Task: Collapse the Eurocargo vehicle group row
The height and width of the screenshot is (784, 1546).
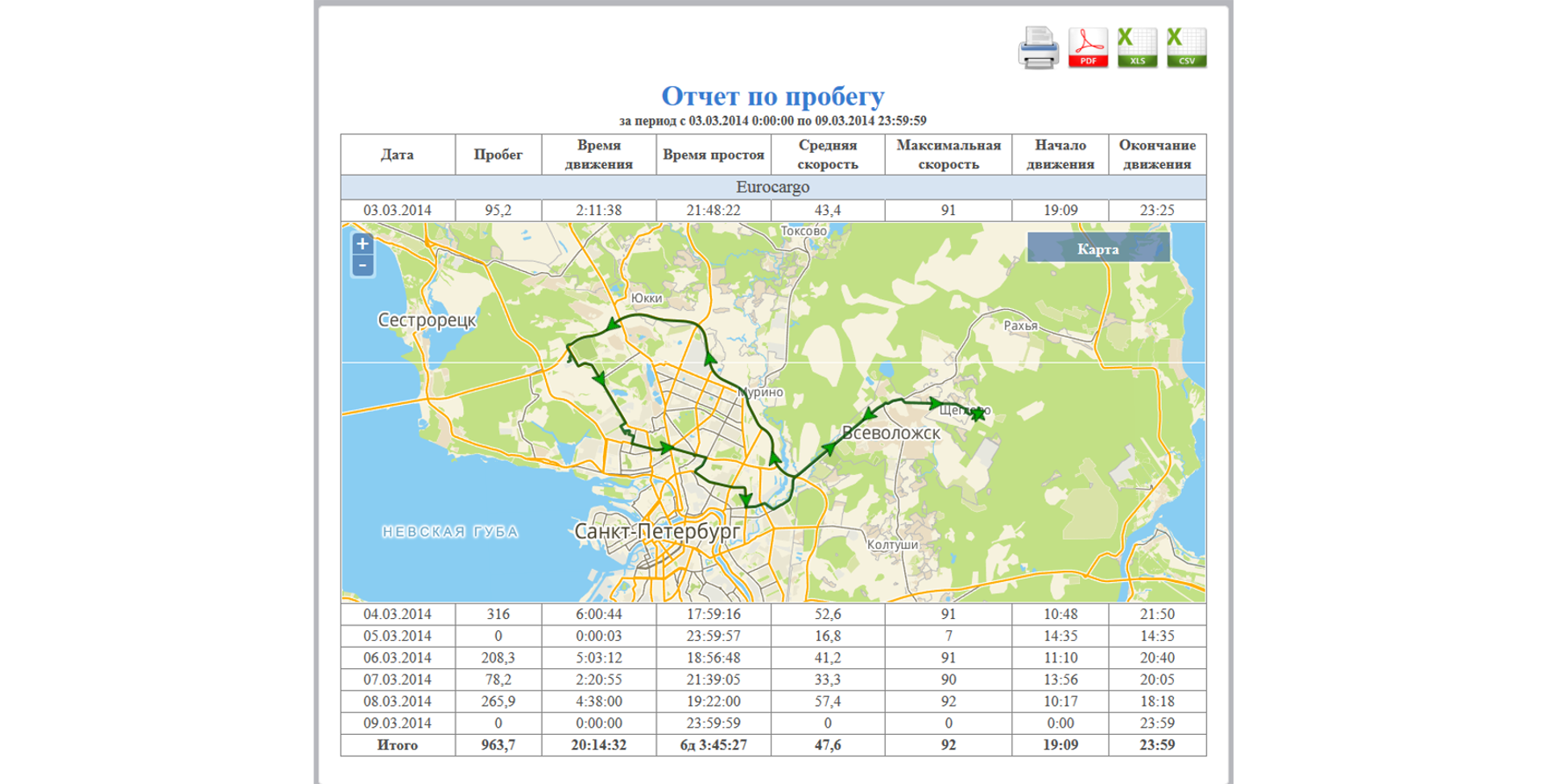Action: pos(772,187)
